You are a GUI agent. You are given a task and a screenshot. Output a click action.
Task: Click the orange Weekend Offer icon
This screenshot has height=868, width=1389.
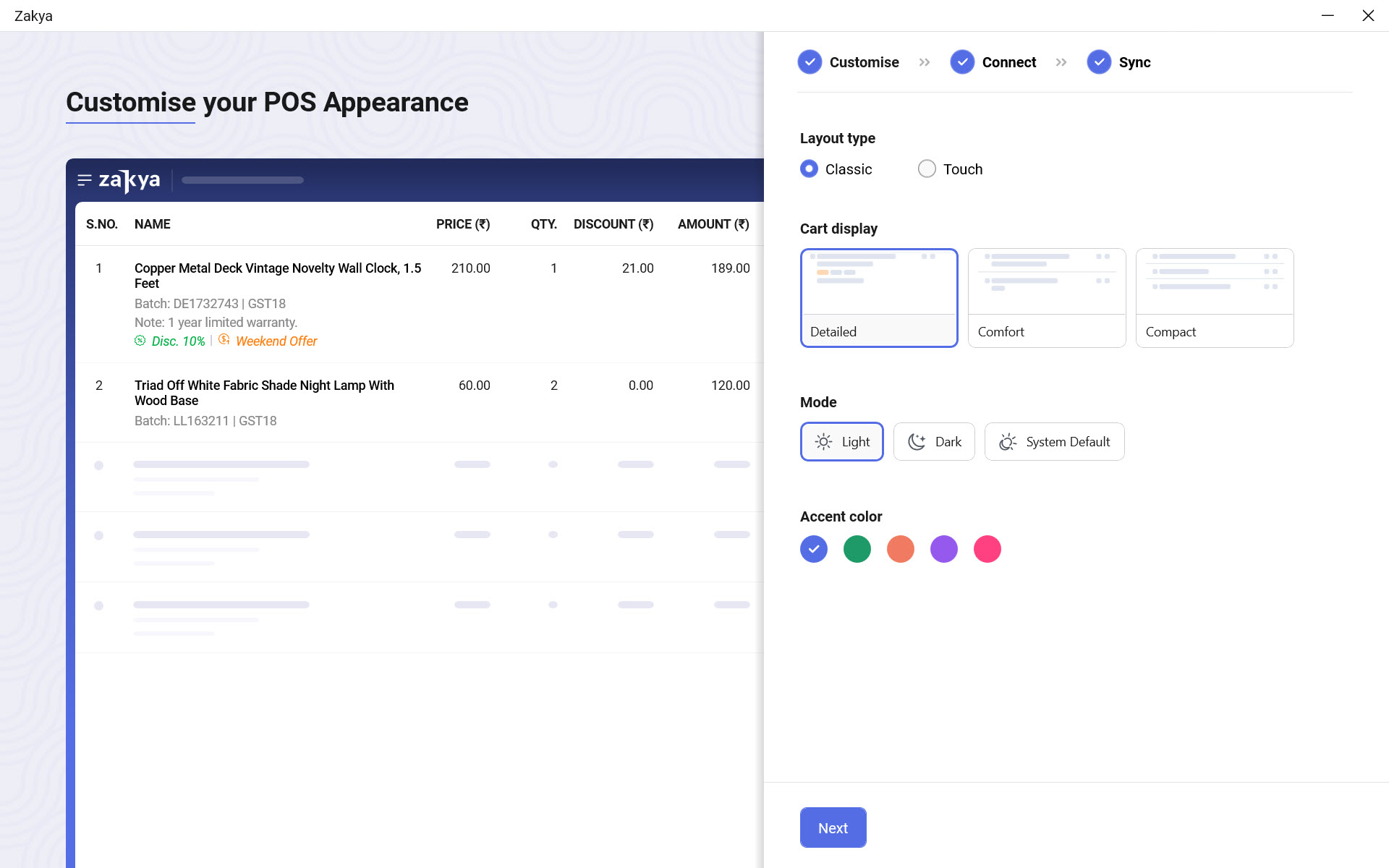[x=224, y=340]
